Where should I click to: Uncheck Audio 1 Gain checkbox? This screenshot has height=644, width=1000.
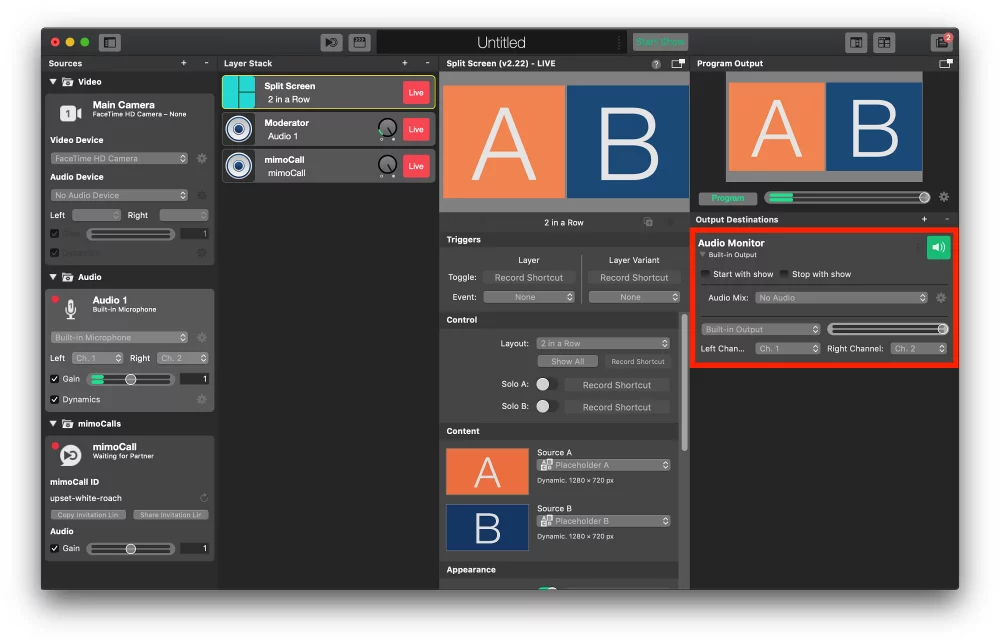point(55,379)
